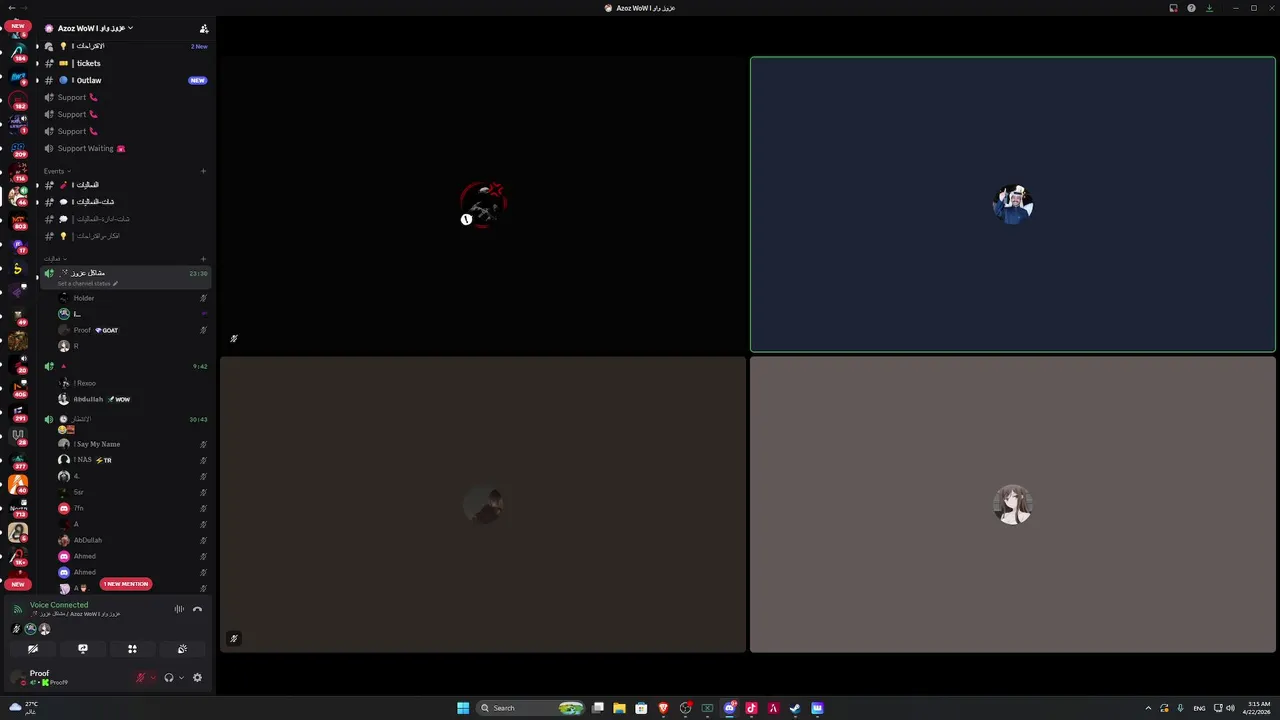Open server with 209 badge in sidebar
This screenshot has width=1280, height=720.
pyautogui.click(x=18, y=148)
